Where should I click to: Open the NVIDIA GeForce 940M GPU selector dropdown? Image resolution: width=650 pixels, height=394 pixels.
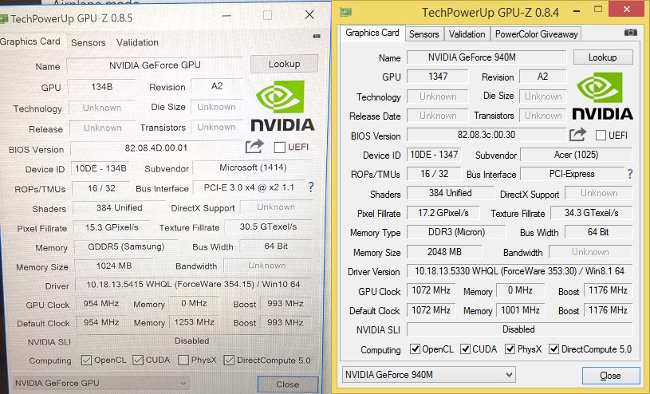click(429, 375)
